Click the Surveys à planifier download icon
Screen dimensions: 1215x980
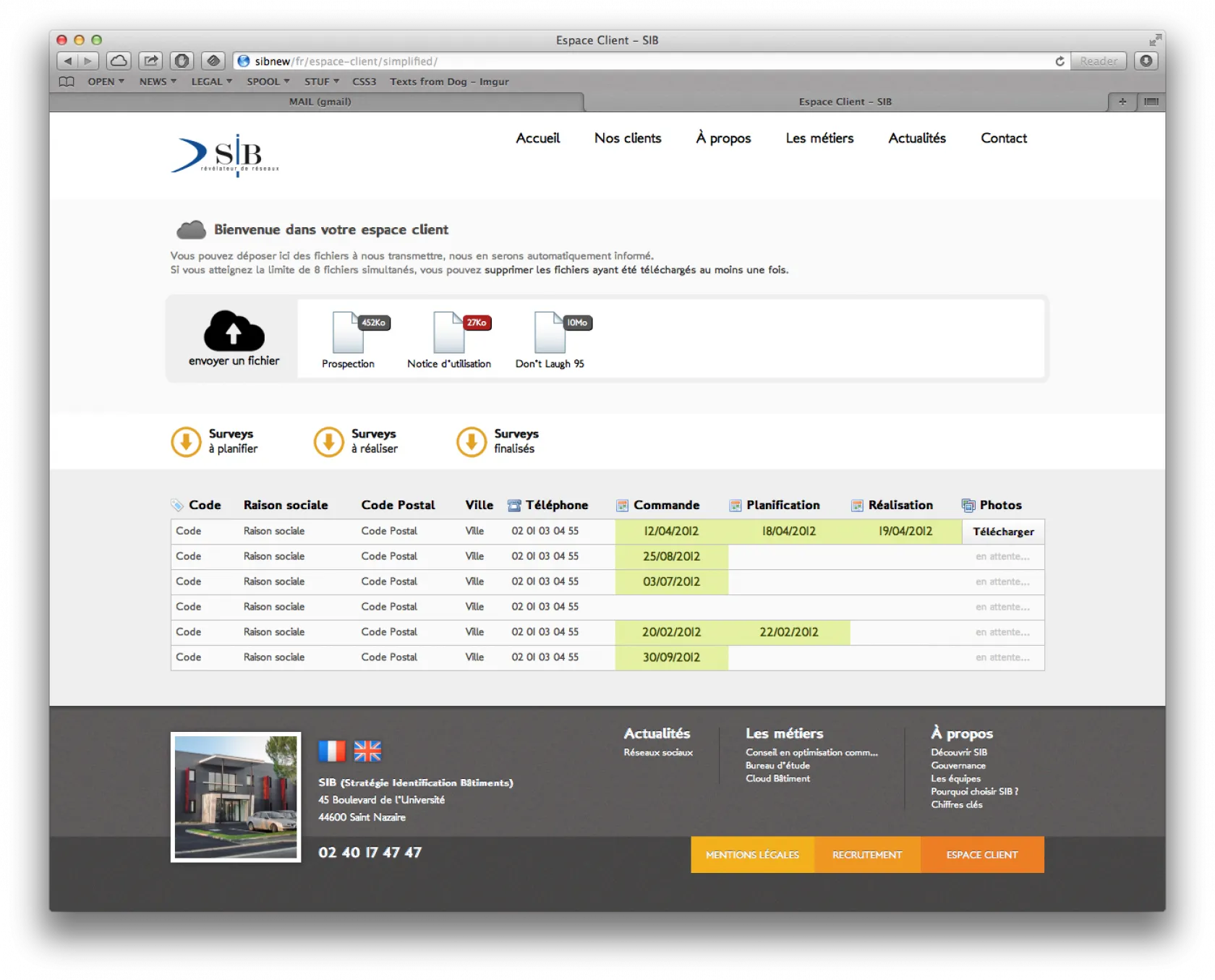(x=186, y=441)
